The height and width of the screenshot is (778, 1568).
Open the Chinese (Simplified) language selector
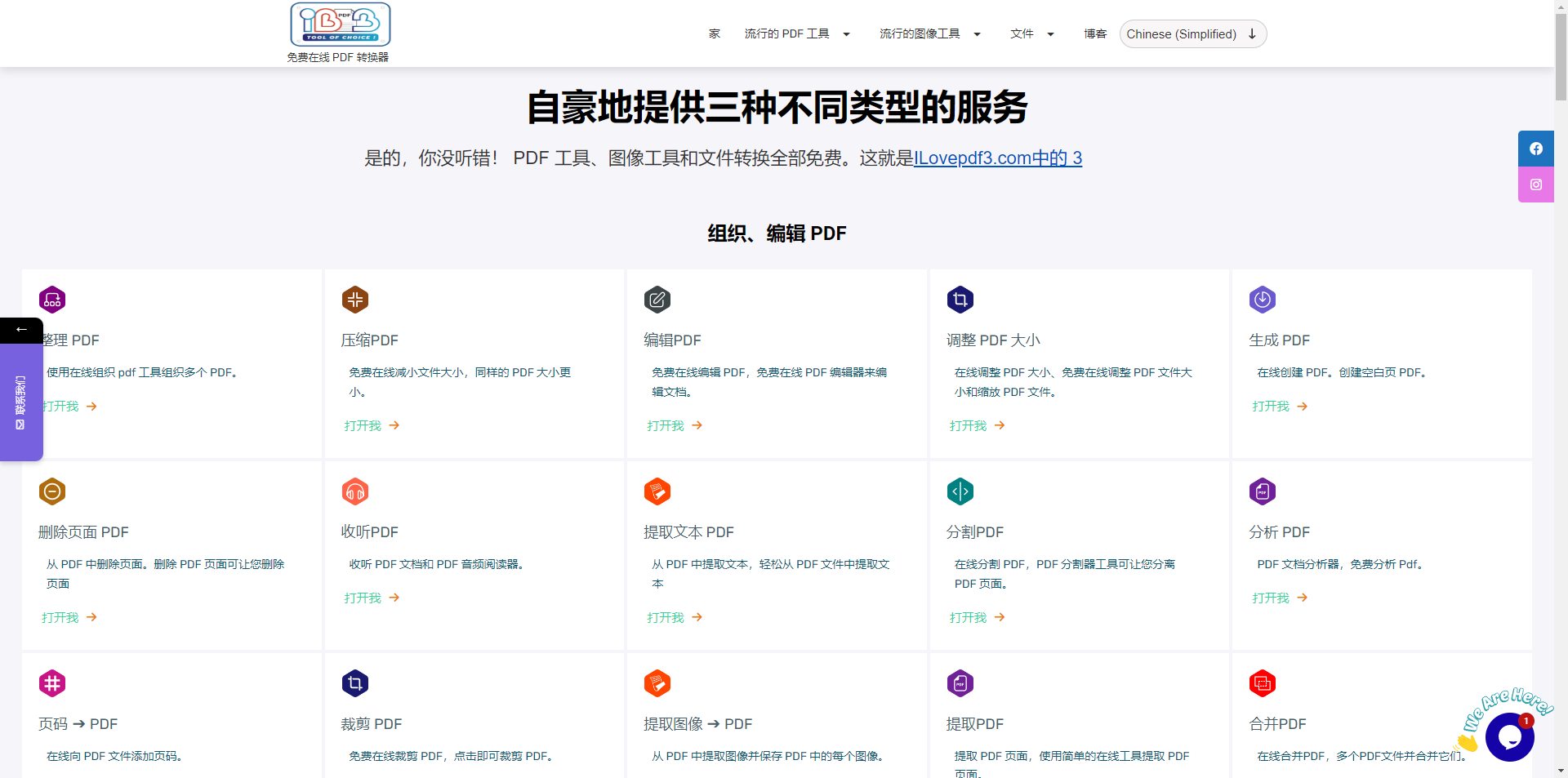pos(1192,34)
